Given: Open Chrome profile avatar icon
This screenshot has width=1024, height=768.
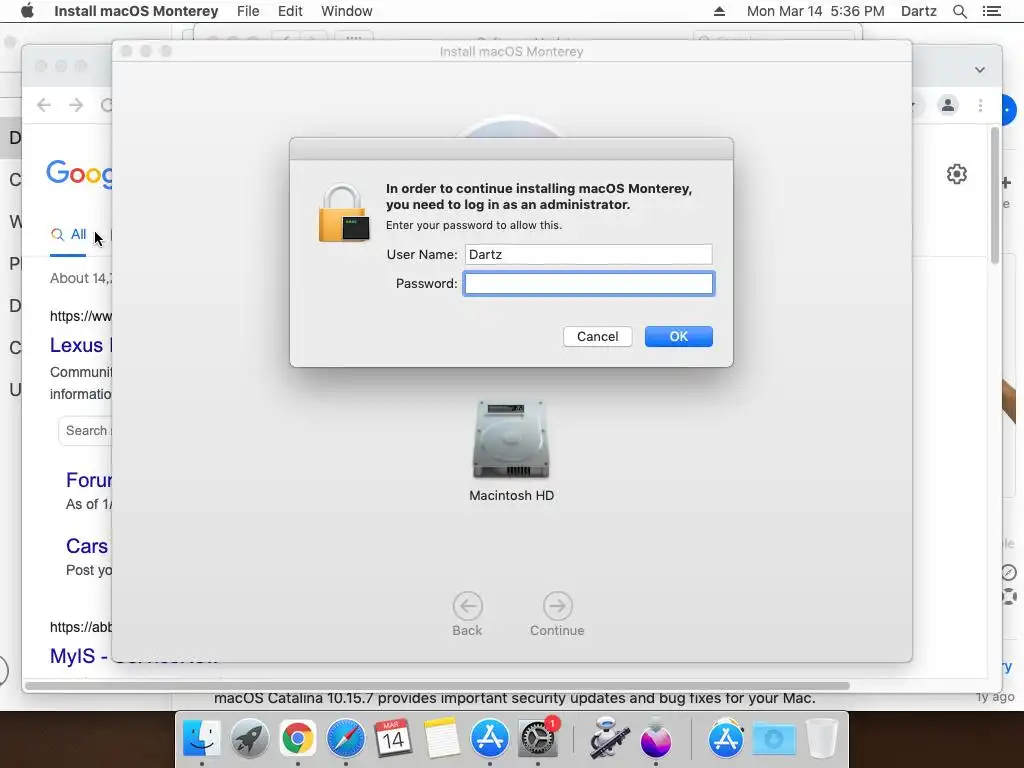Looking at the screenshot, I should tap(948, 105).
